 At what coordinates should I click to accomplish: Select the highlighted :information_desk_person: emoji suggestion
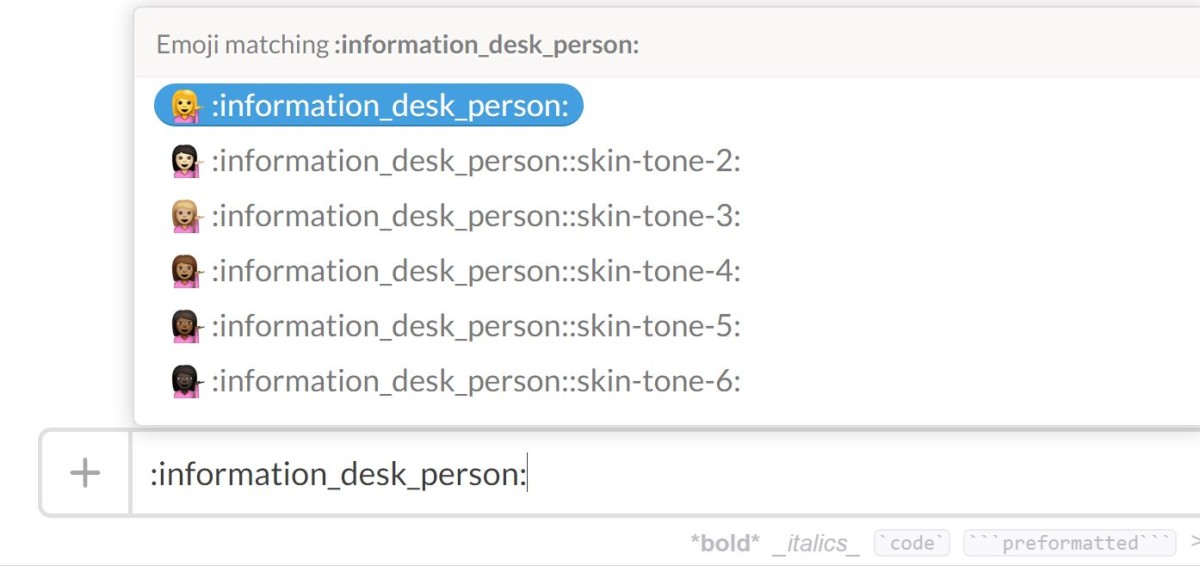coord(369,105)
